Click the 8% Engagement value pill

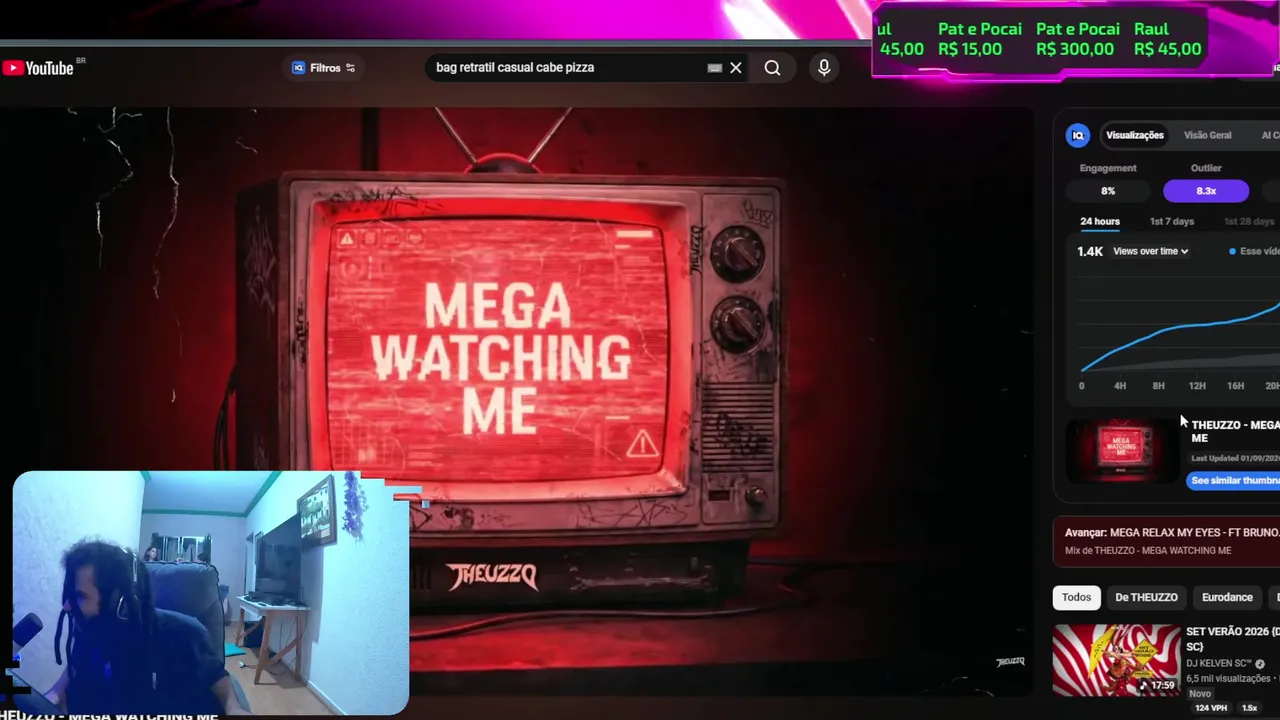(1108, 191)
